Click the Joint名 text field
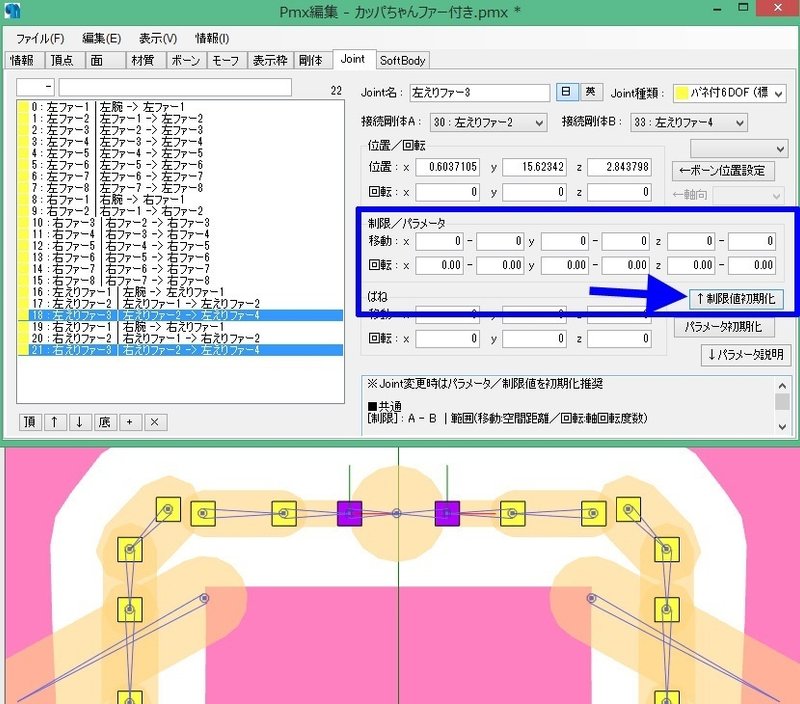This screenshot has width=800, height=704. [x=480, y=93]
